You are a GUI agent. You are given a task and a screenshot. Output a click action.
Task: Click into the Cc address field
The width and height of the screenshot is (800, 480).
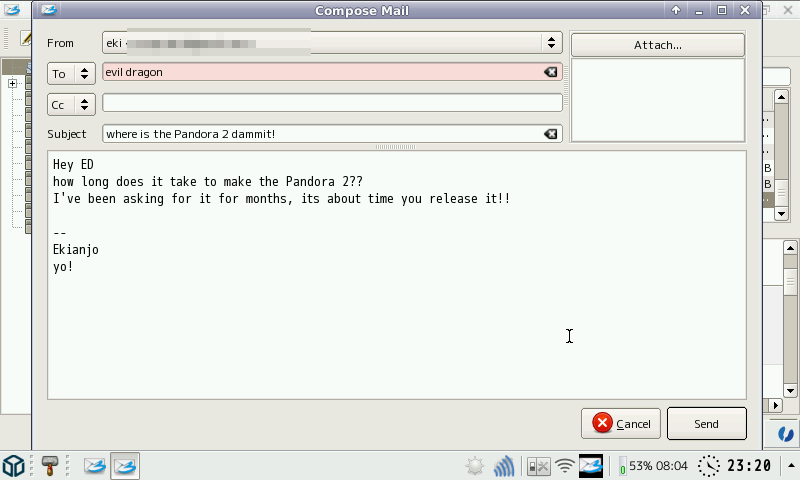[x=332, y=103]
